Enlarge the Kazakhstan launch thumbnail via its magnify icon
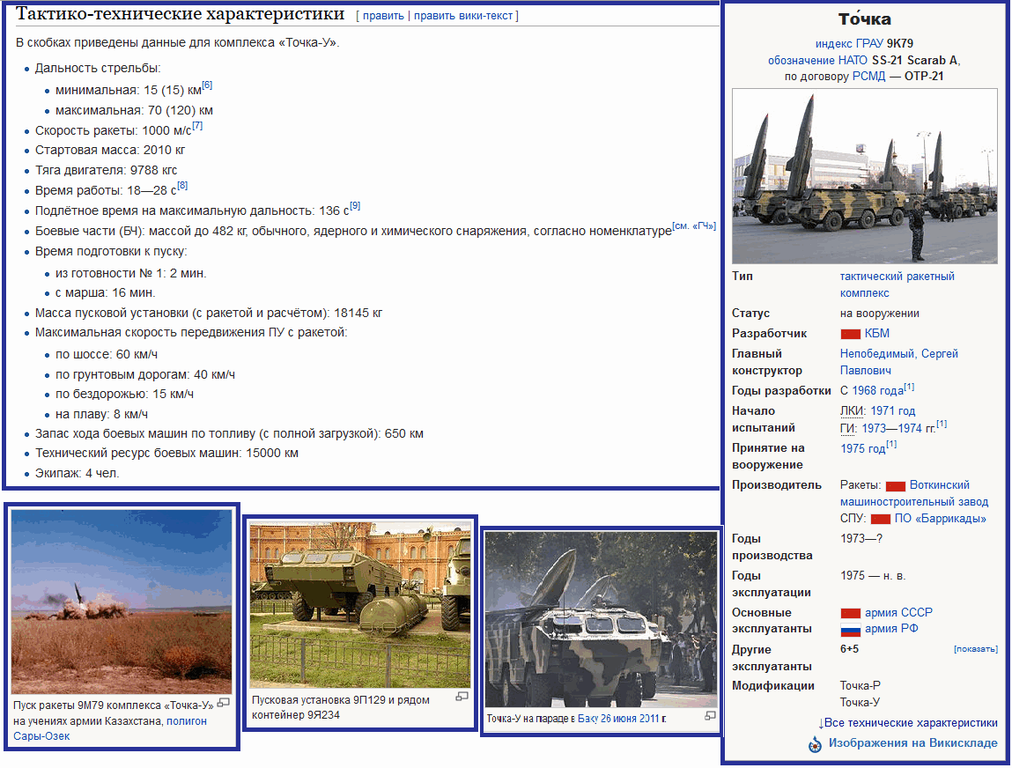 tap(223, 702)
